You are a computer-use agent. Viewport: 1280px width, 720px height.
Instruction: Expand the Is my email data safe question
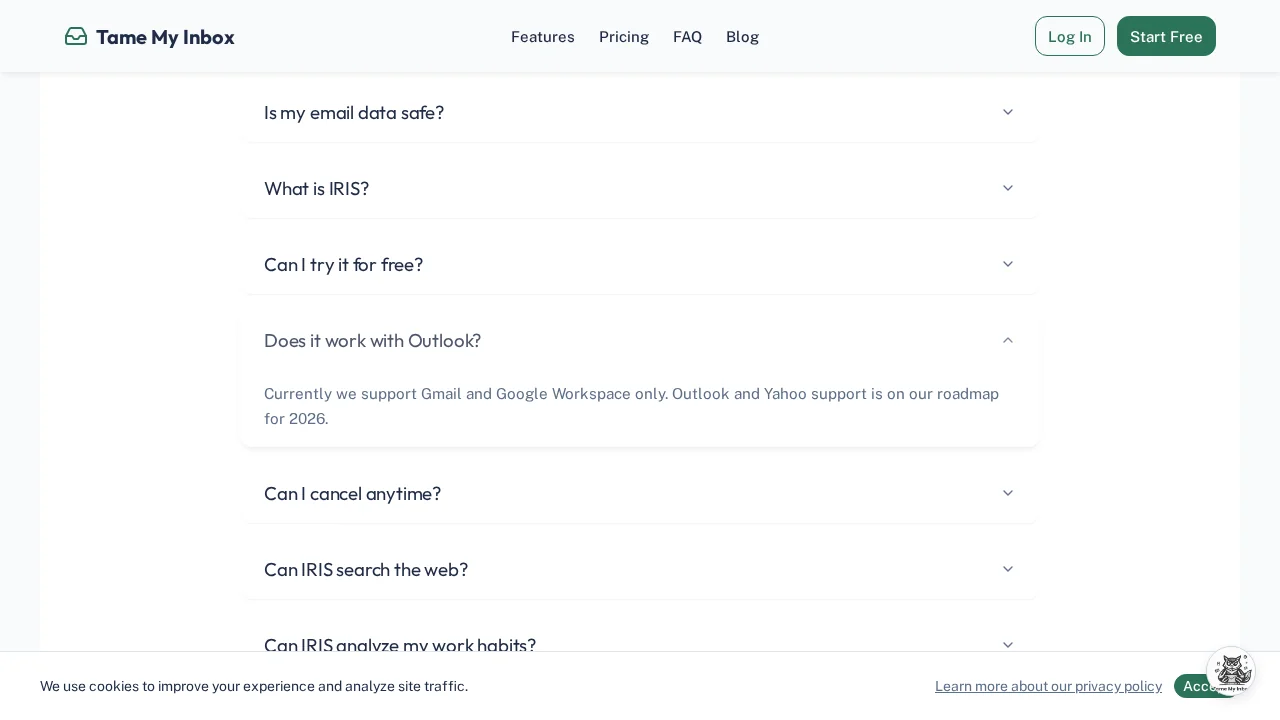[354, 112]
